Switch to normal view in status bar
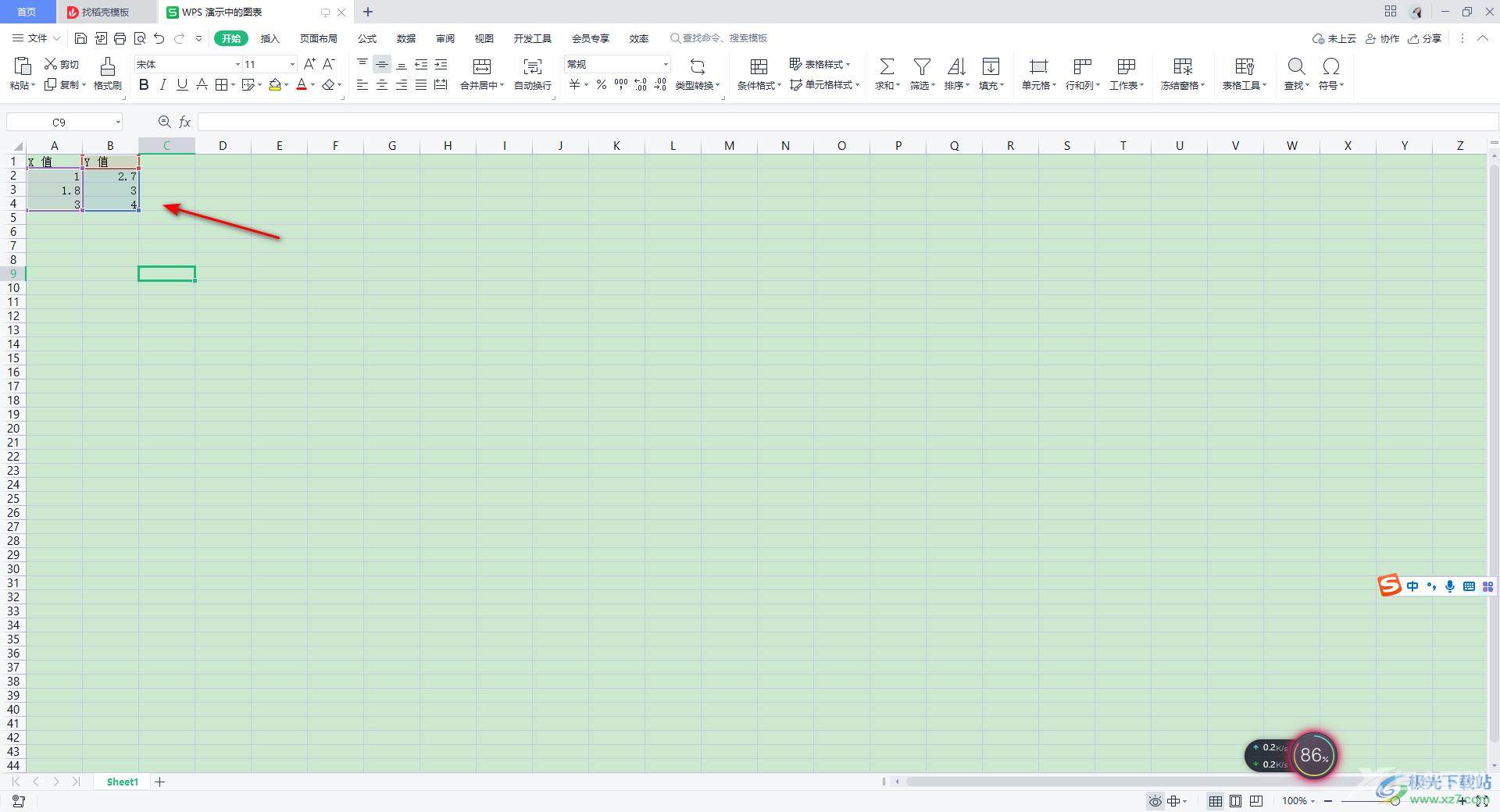 pyautogui.click(x=1216, y=801)
